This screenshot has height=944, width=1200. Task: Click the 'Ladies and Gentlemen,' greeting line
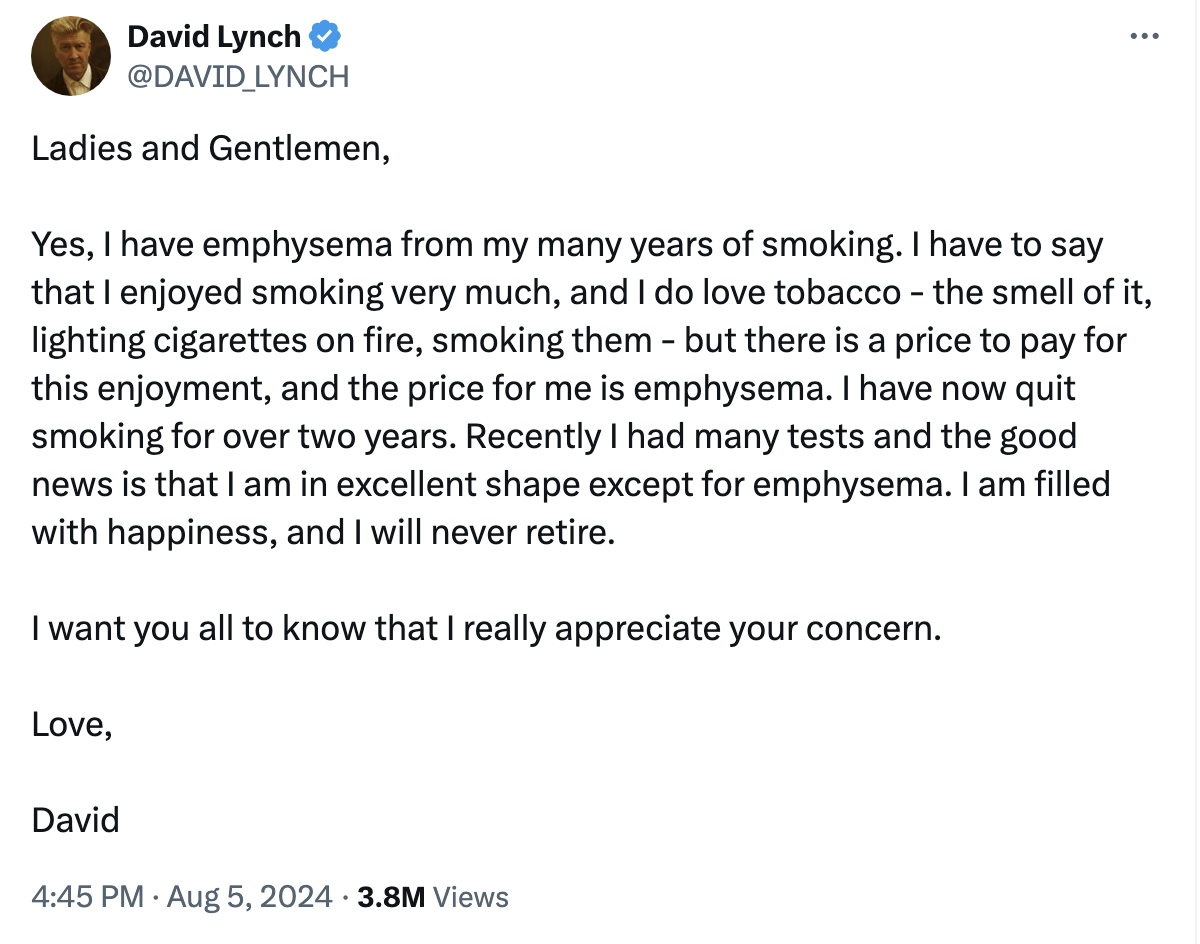tap(211, 148)
